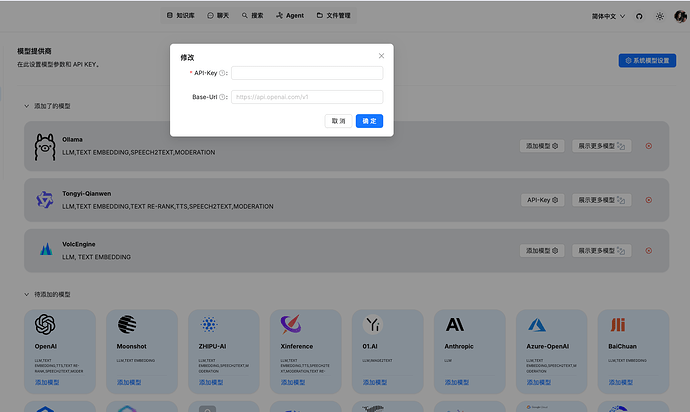Click VolcEngine's LLM, TEXT EMBEDDING text
The height and width of the screenshot is (412, 690).
[x=96, y=257]
